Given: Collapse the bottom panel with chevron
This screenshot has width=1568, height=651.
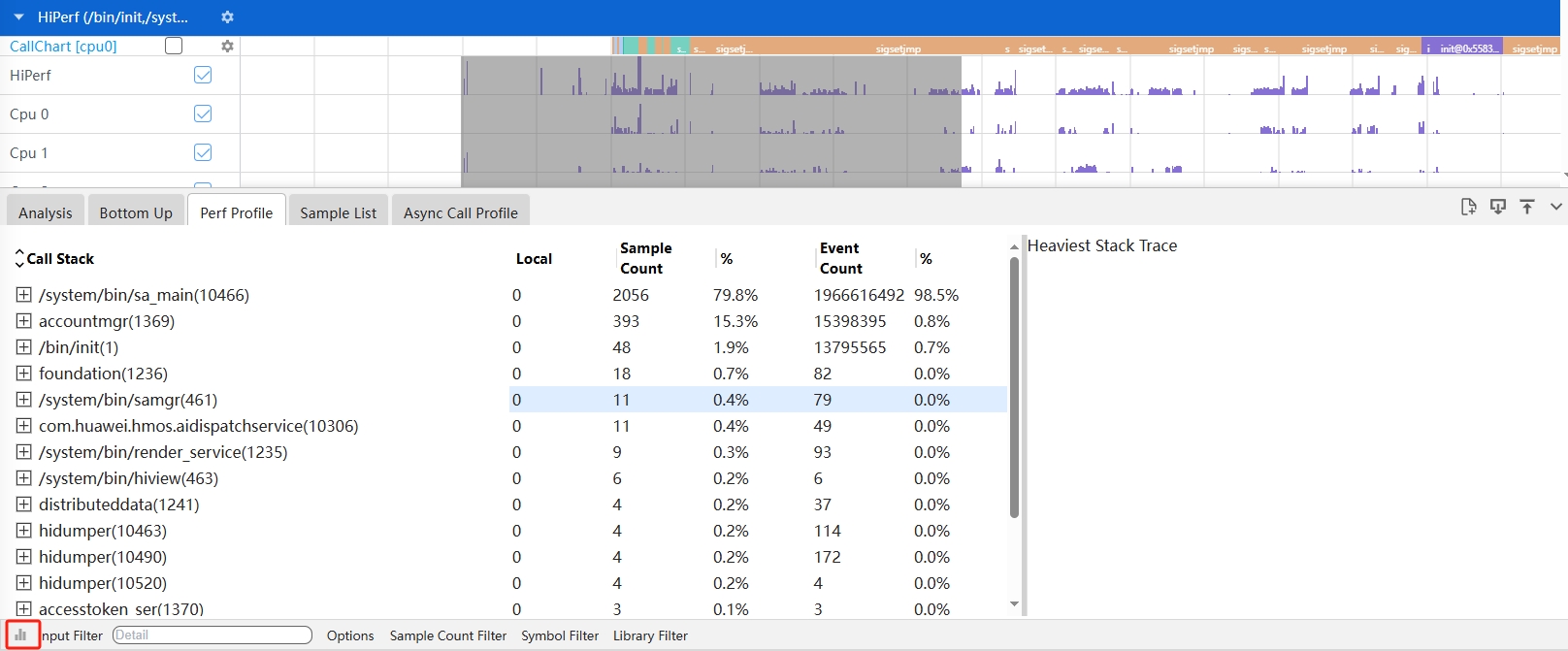Looking at the screenshot, I should (x=1556, y=207).
